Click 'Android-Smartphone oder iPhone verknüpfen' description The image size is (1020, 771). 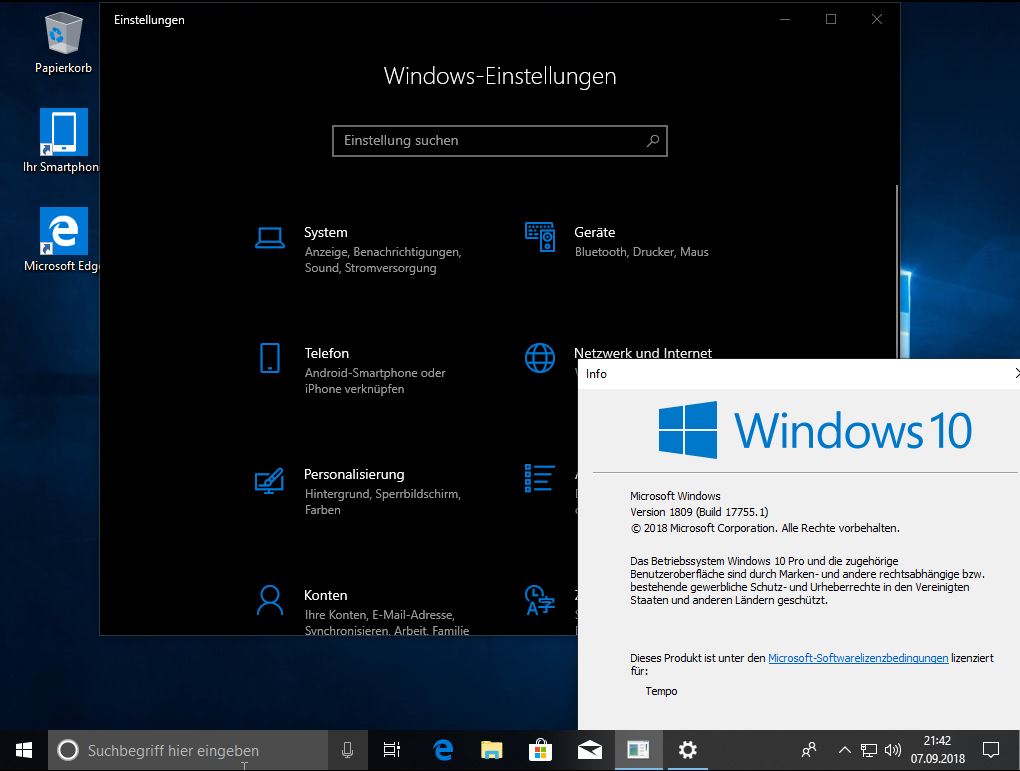[x=375, y=381]
